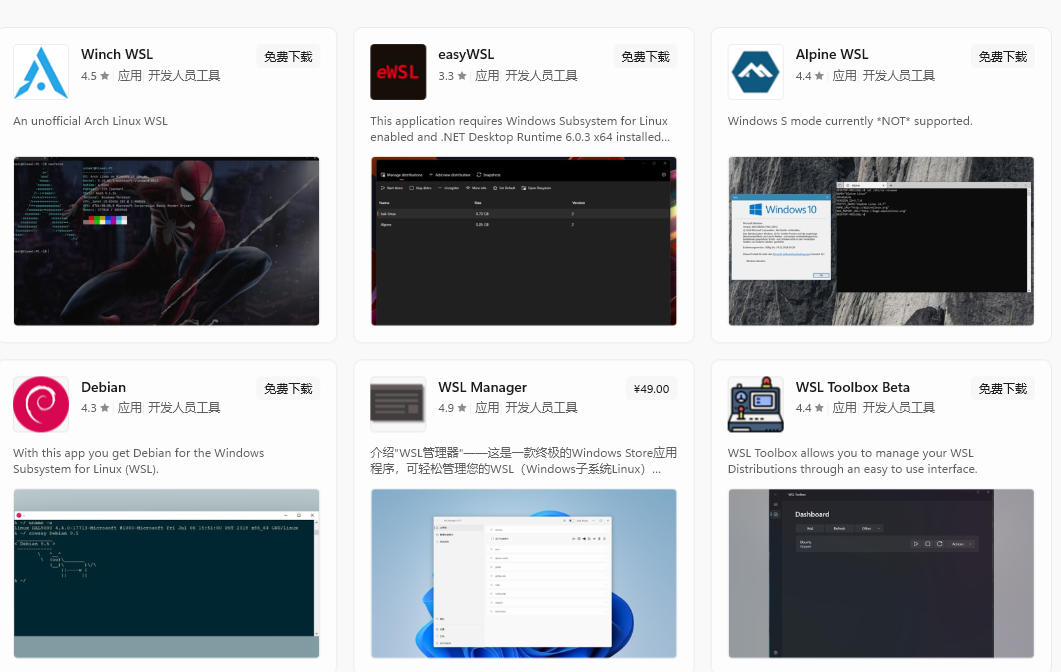This screenshot has height=672, width=1061.
Task: Click 'Windows S mode currently *NOT* supported' text
Action: click(x=850, y=121)
